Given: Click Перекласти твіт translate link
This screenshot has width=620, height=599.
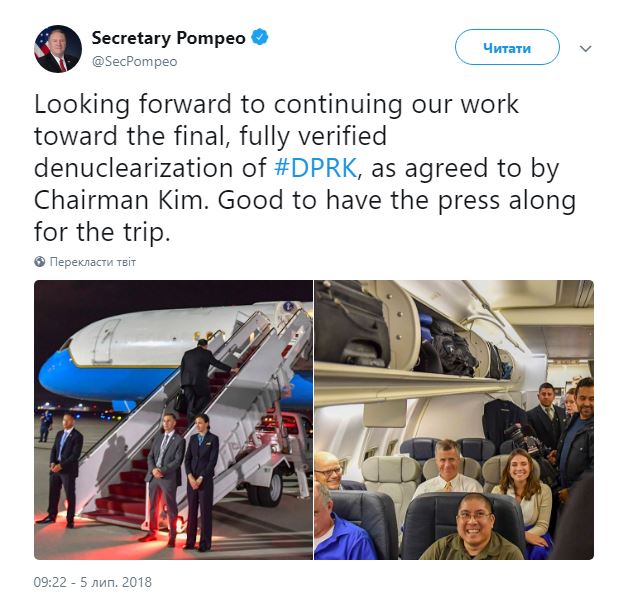Looking at the screenshot, I should [93, 262].
